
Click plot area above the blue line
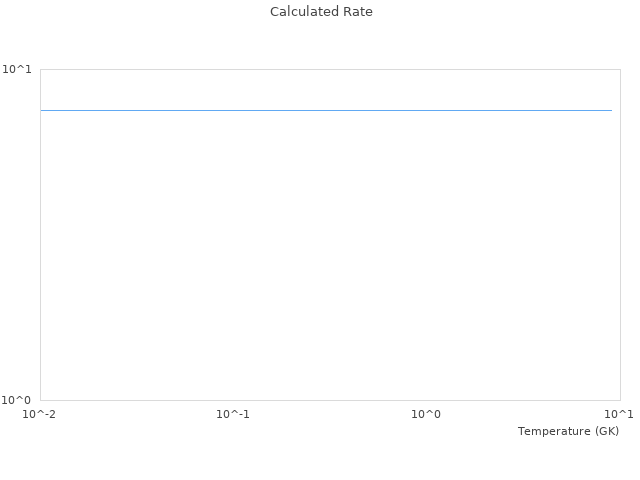pyautogui.click(x=326, y=88)
